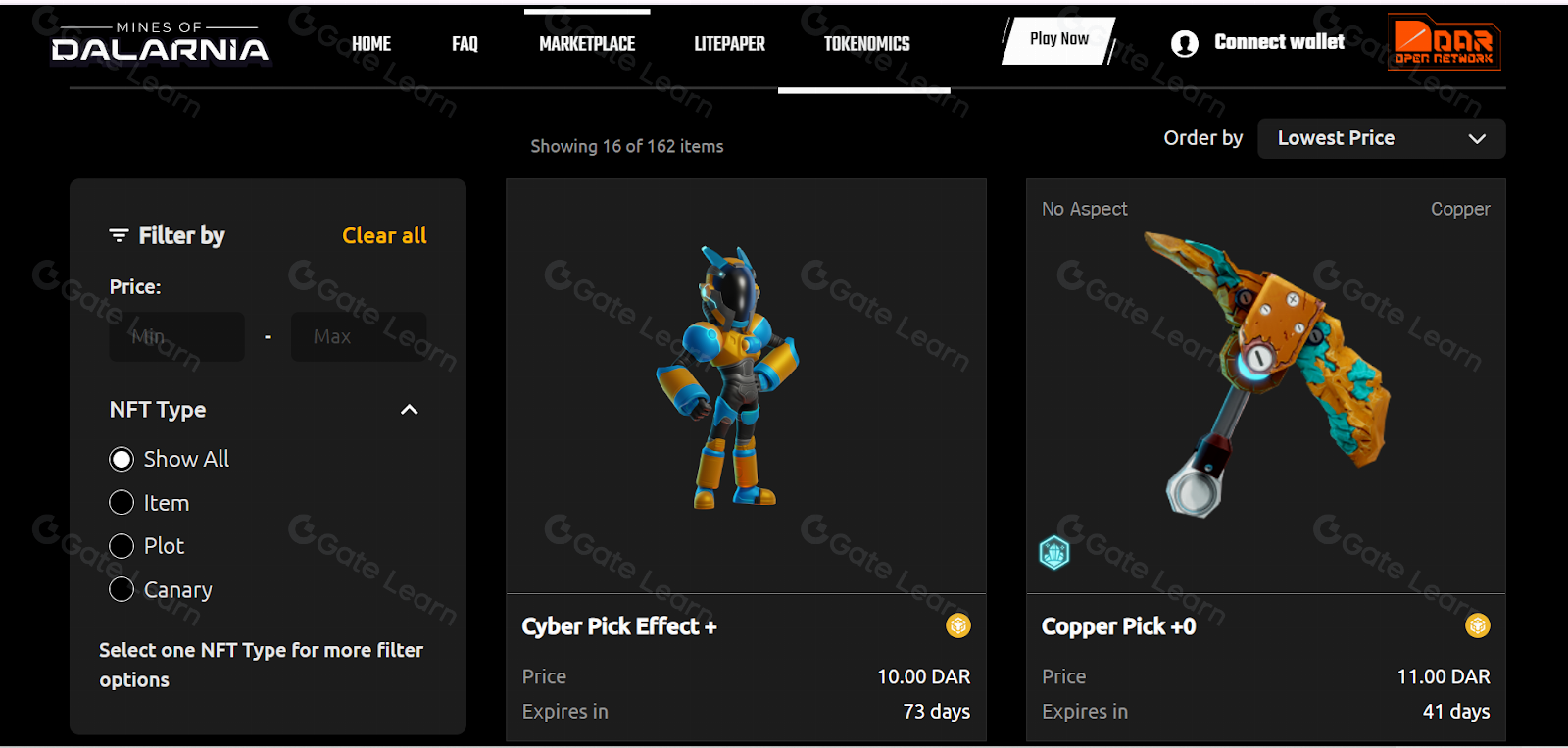Click the filter lines icon

(x=119, y=235)
